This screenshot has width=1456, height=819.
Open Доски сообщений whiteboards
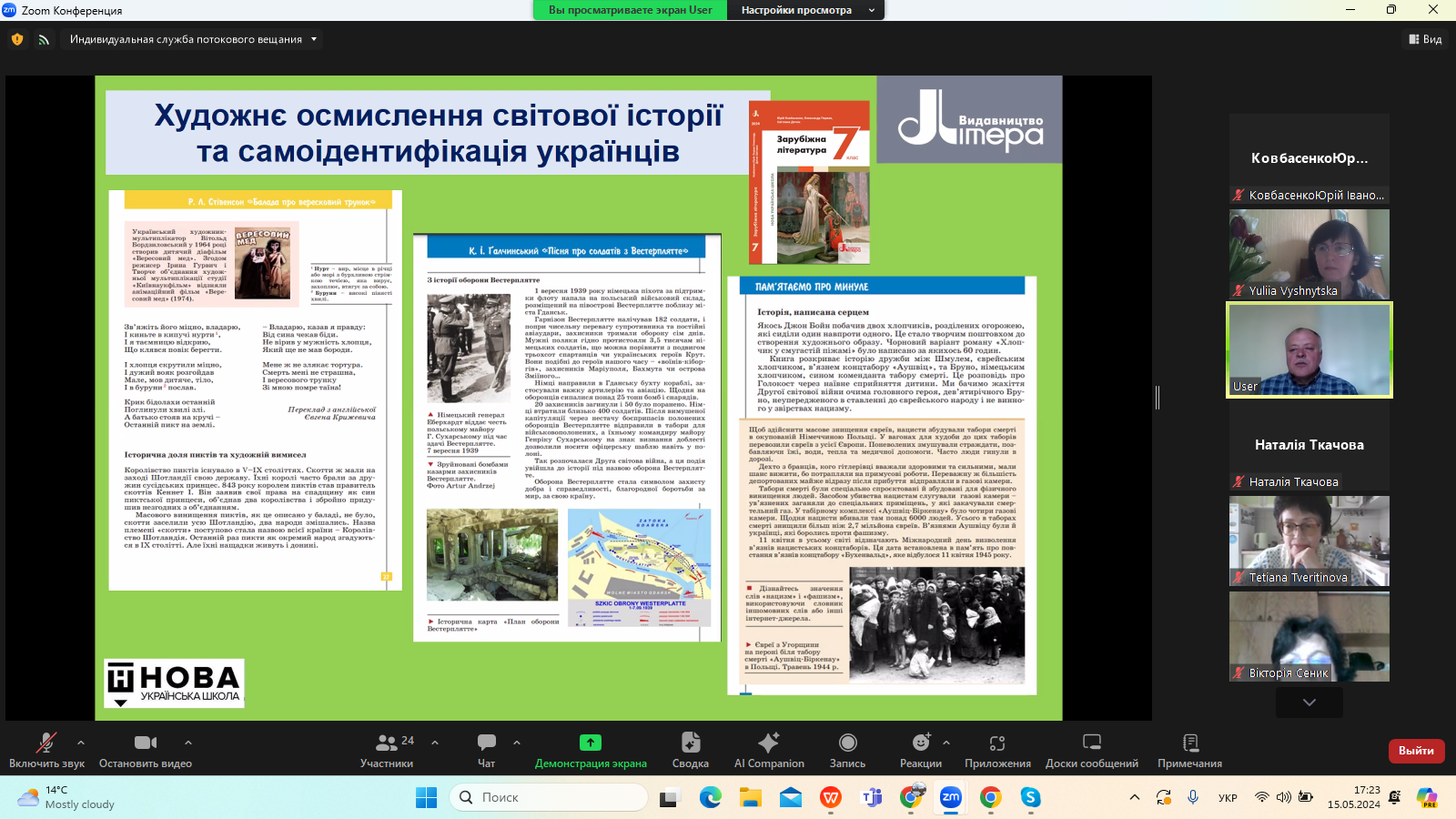pos(1091,743)
